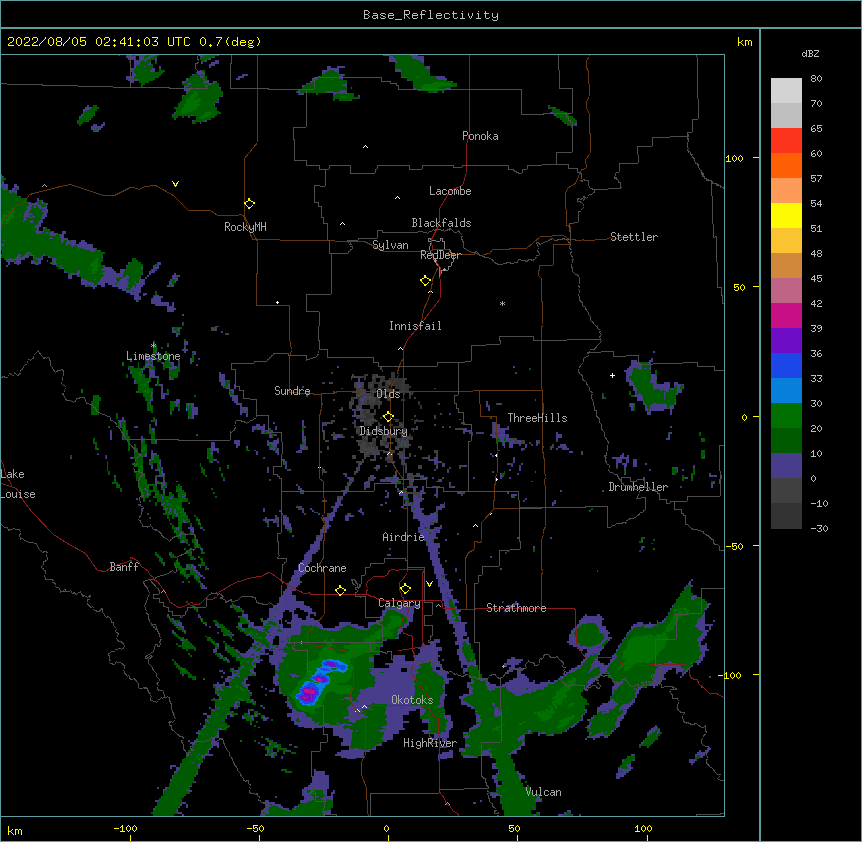Click the Drumheller label
Screen dimensions: 862x842
pos(638,487)
